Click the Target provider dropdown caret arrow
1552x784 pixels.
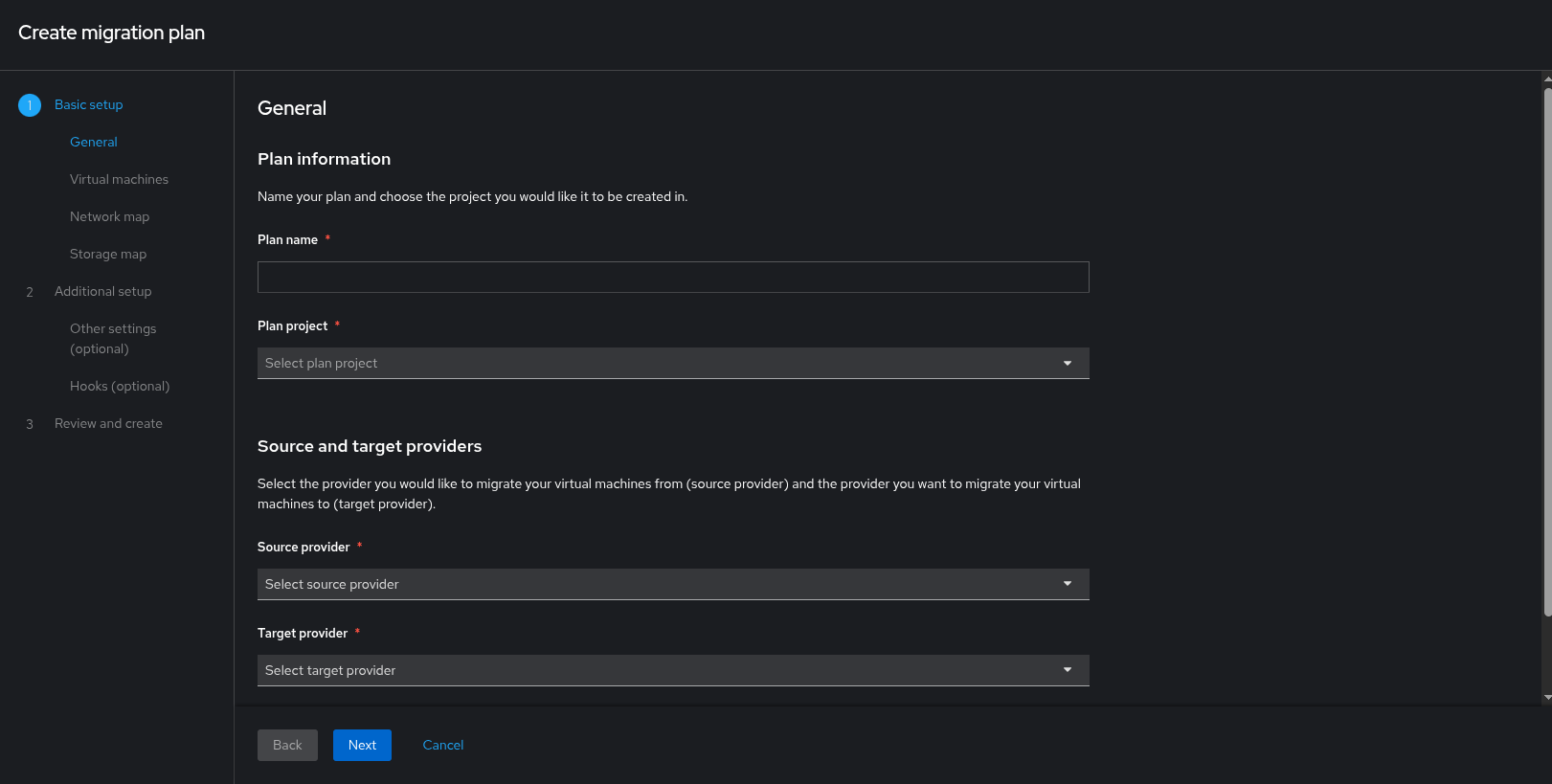tap(1068, 670)
